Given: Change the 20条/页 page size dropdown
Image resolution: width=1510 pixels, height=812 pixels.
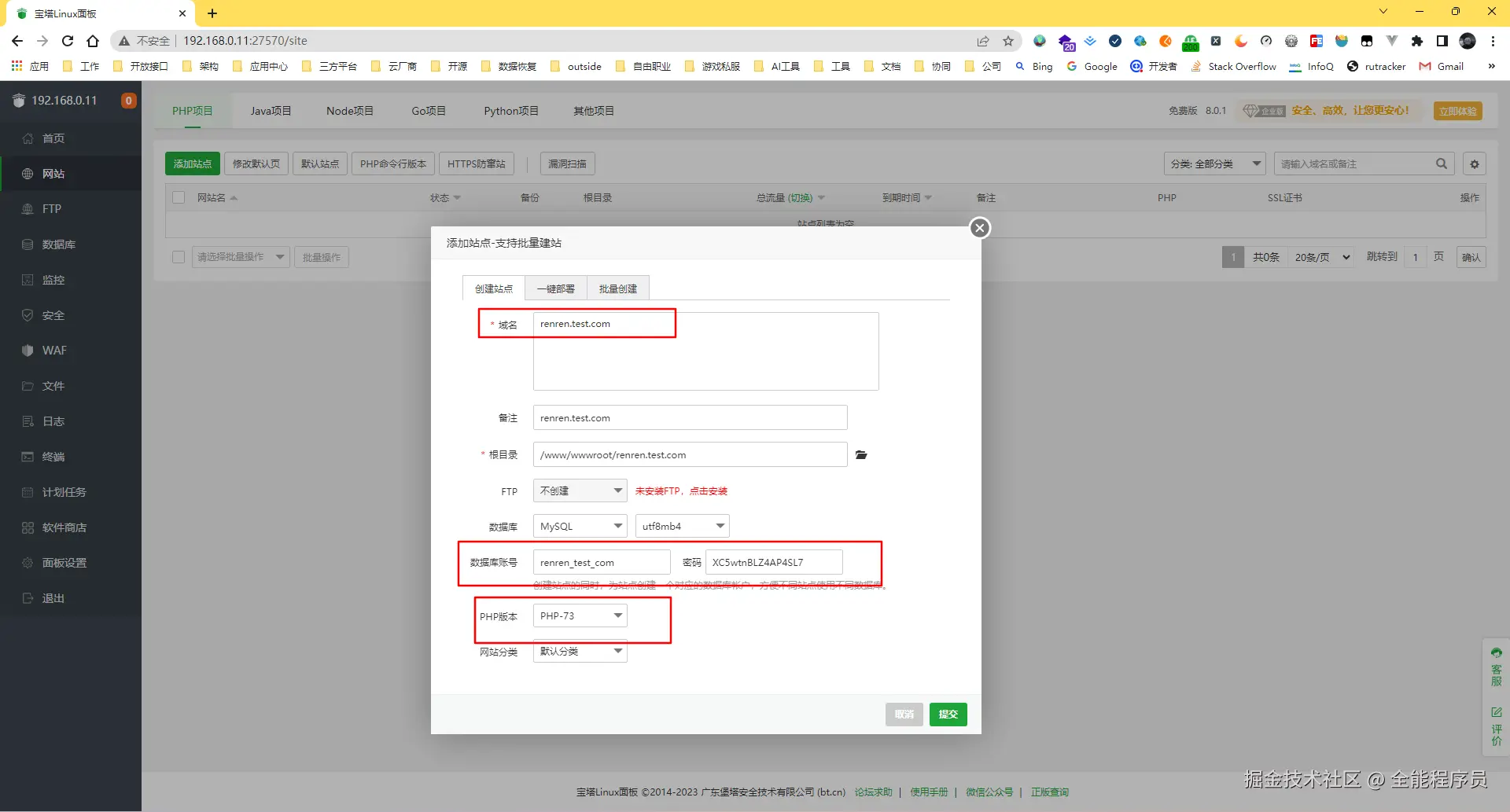Looking at the screenshot, I should (1320, 257).
